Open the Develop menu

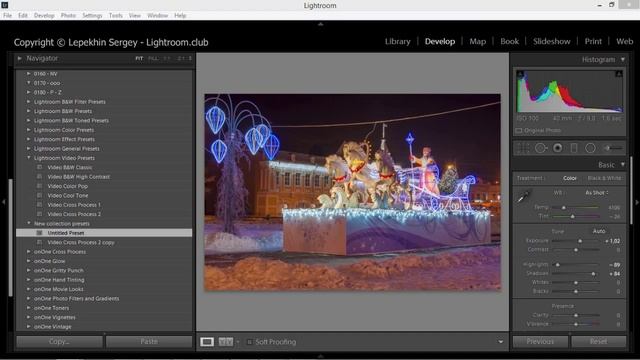(44, 16)
